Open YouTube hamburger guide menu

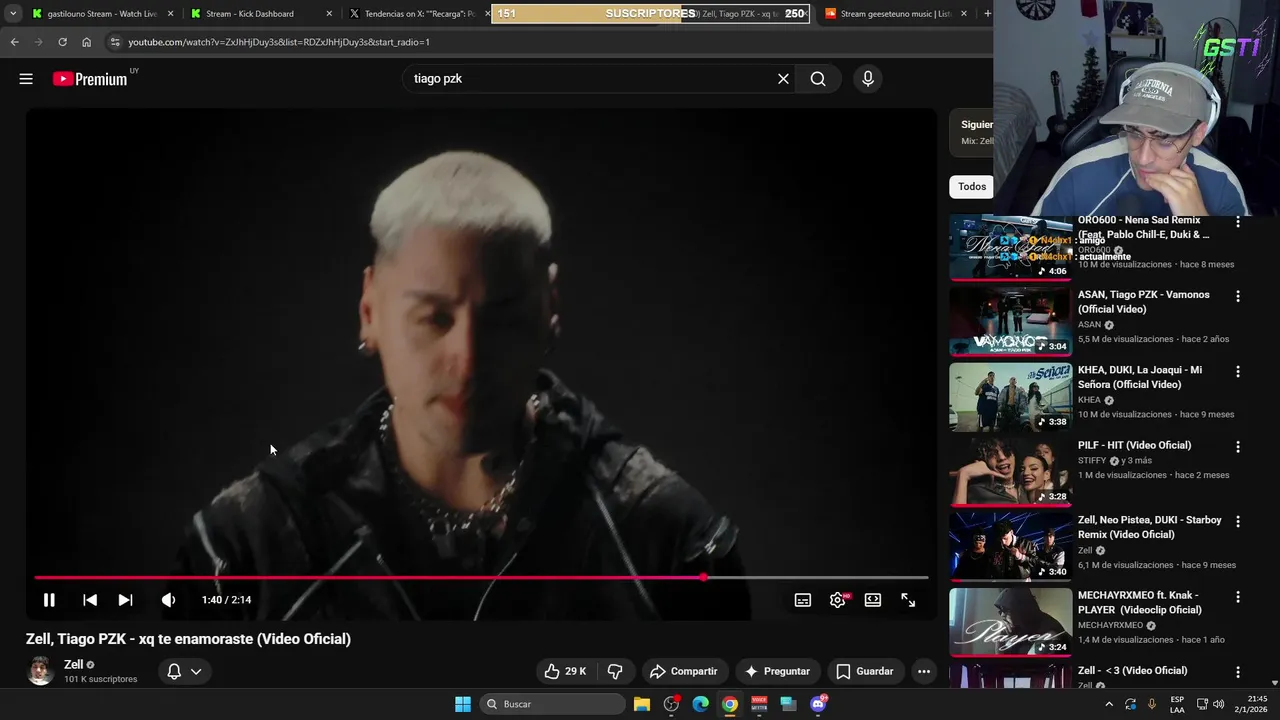pos(26,79)
